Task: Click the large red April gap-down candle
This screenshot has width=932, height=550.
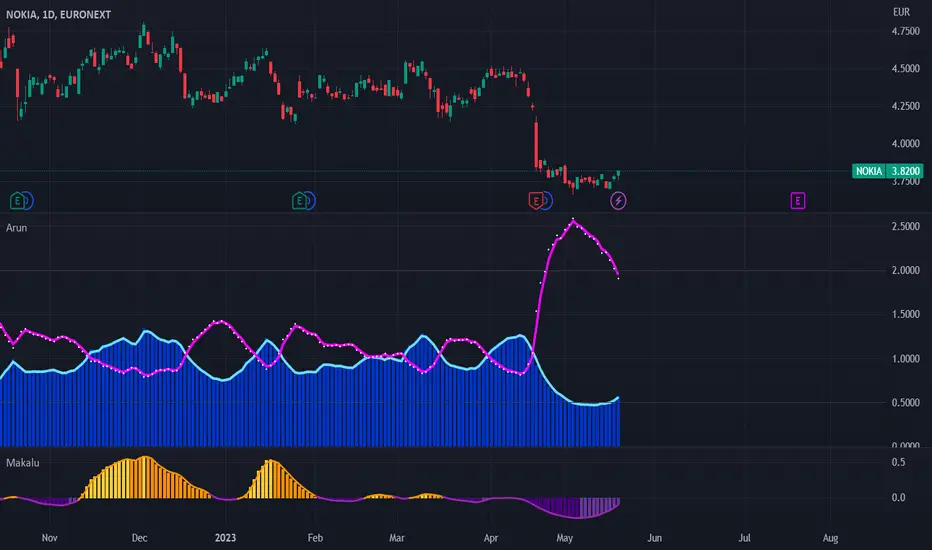Action: tap(536, 143)
